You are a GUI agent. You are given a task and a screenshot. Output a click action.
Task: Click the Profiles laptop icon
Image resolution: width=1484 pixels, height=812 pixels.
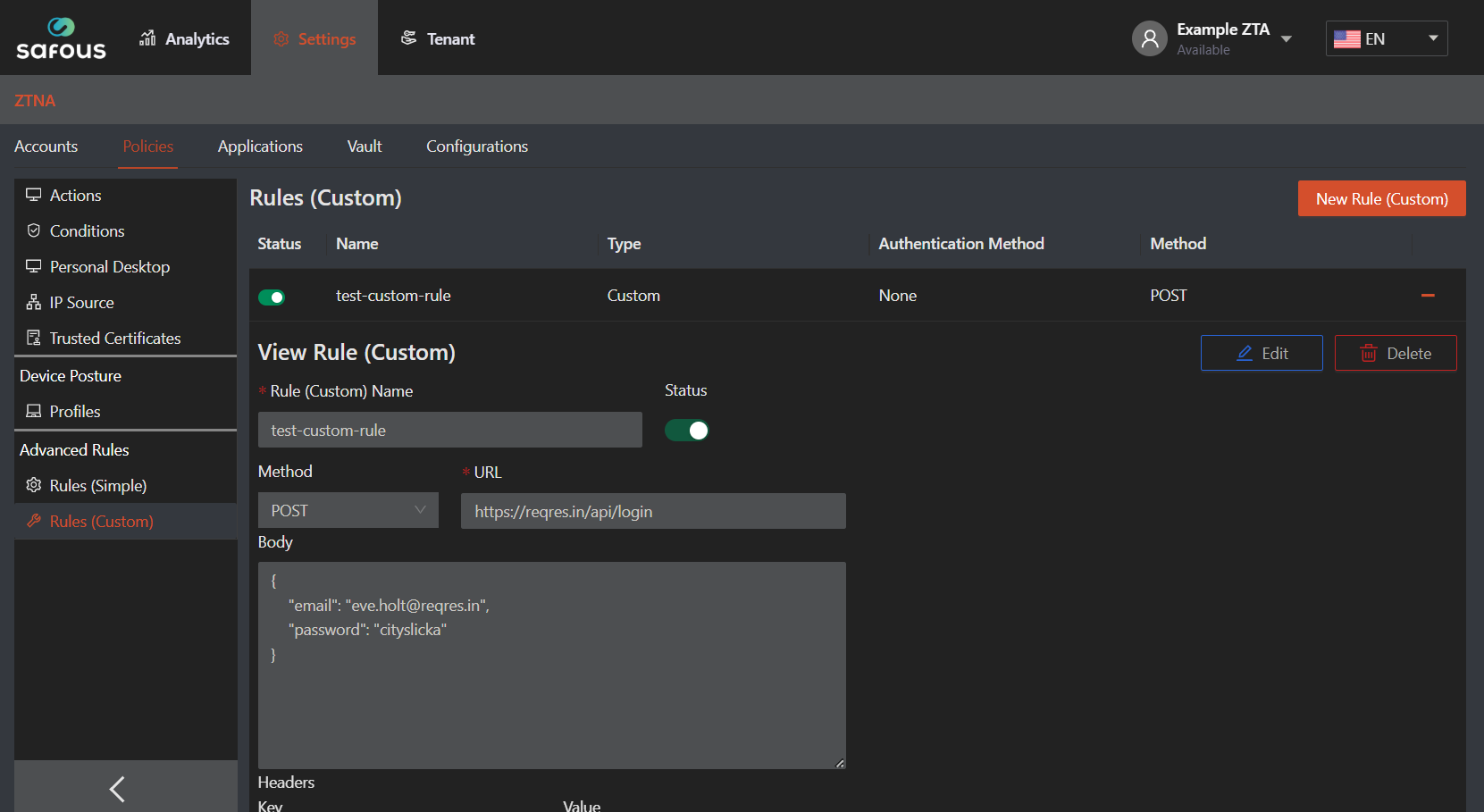pos(34,411)
